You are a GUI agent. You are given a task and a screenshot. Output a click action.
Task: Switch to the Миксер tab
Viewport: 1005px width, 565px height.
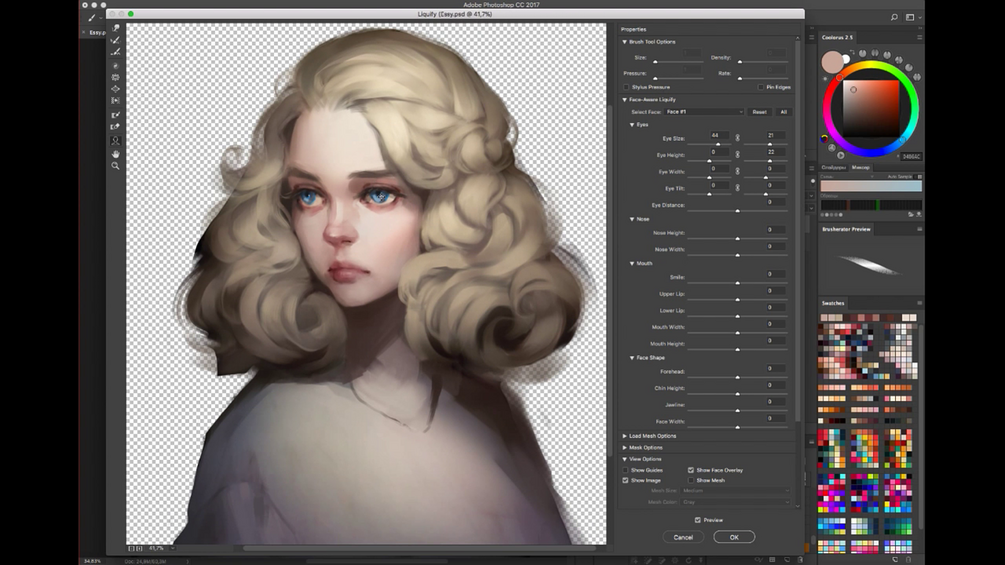(860, 167)
